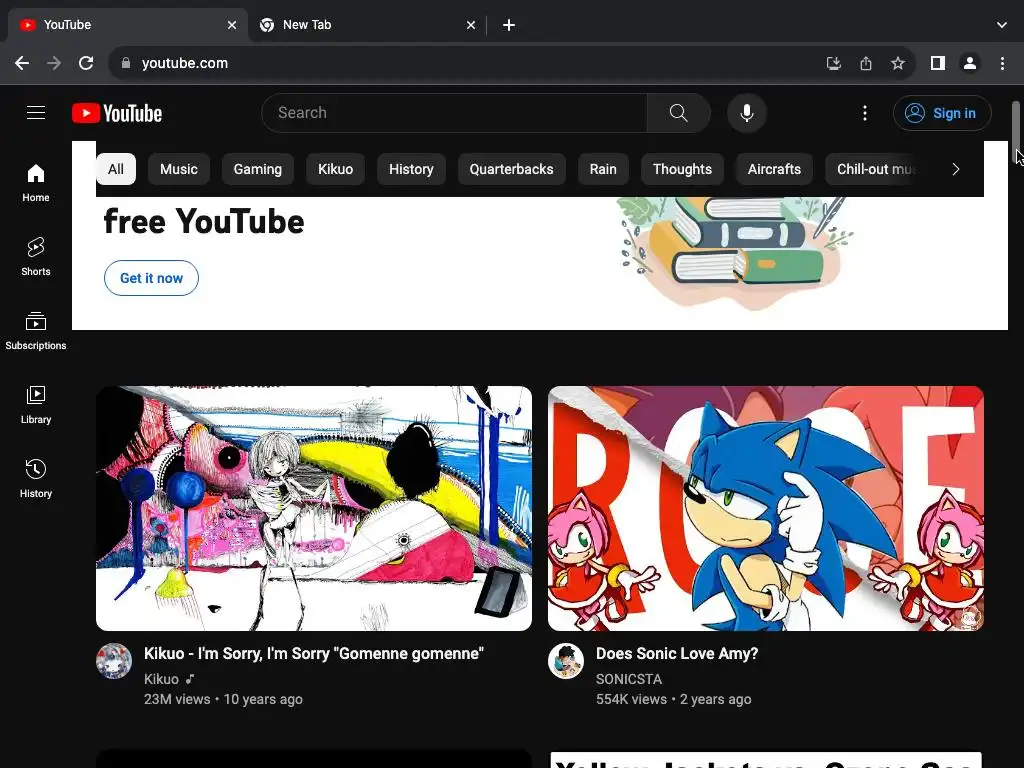Open Library in the sidebar
Image resolution: width=1024 pixels, height=768 pixels.
[36, 405]
